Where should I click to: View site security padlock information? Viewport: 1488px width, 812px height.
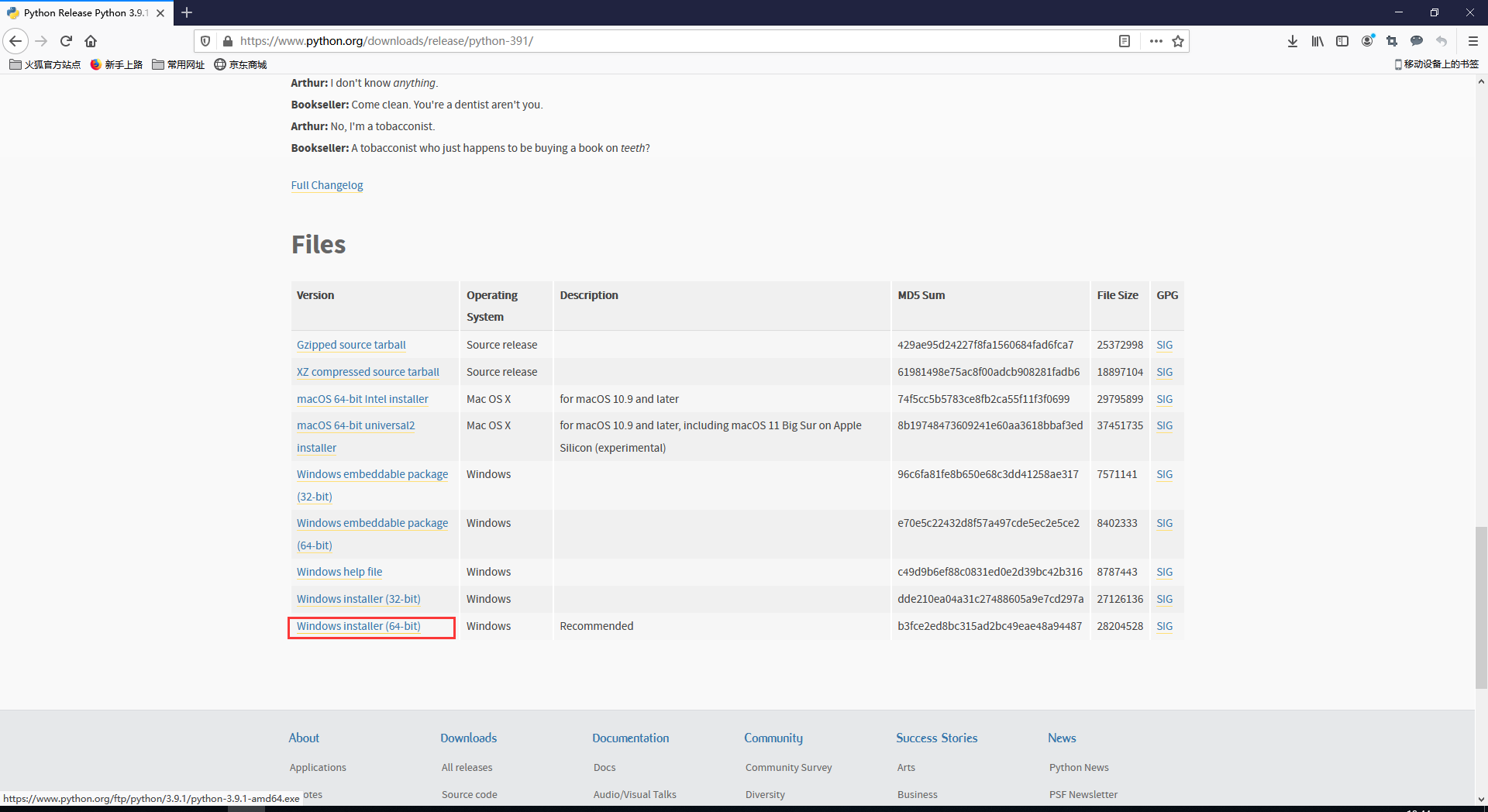point(227,41)
